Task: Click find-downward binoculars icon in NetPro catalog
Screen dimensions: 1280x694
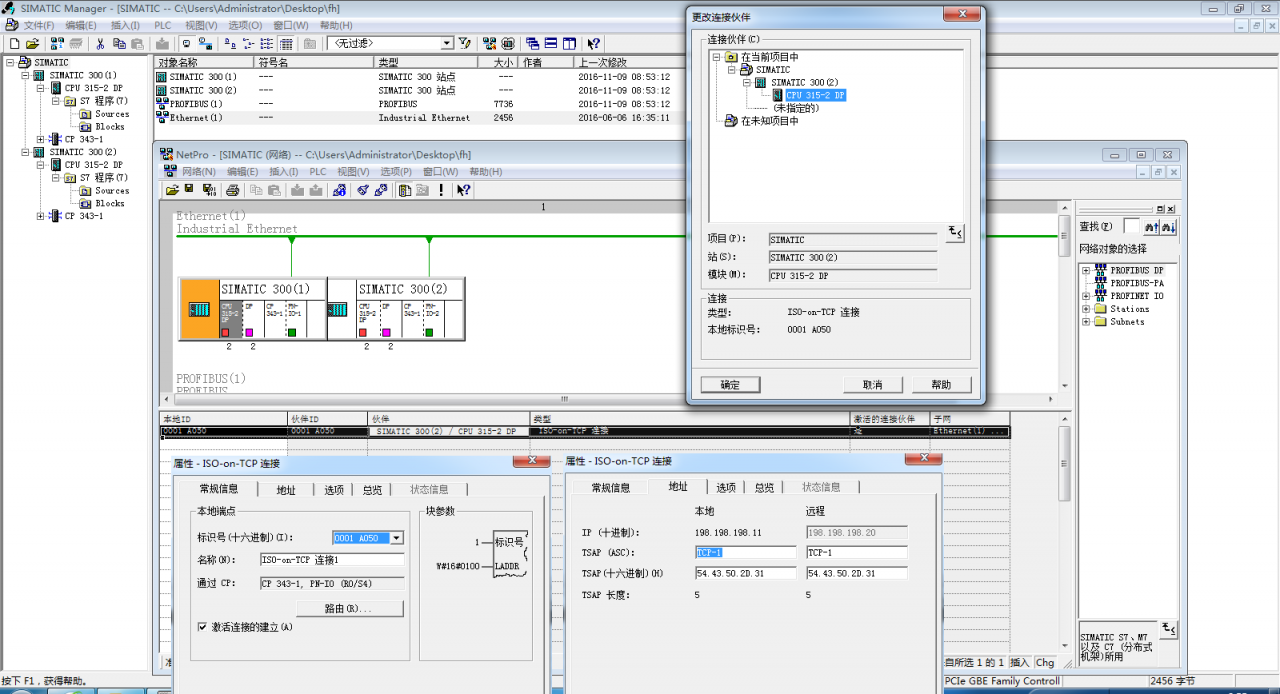Action: 1167,227
